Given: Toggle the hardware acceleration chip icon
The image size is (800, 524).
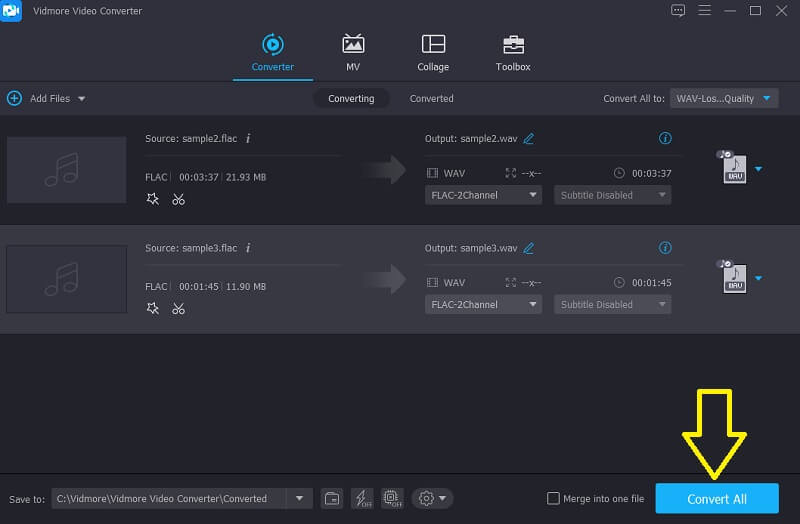Looking at the screenshot, I should pyautogui.click(x=392, y=498).
